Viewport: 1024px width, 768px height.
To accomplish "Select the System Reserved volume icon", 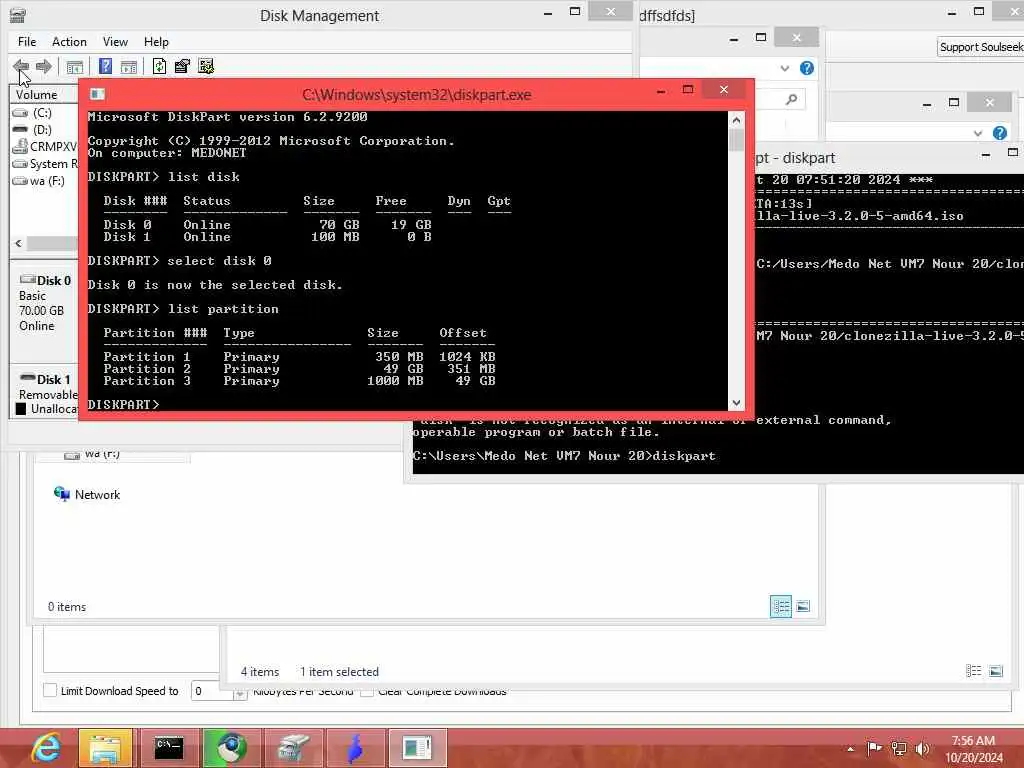I will [20, 164].
